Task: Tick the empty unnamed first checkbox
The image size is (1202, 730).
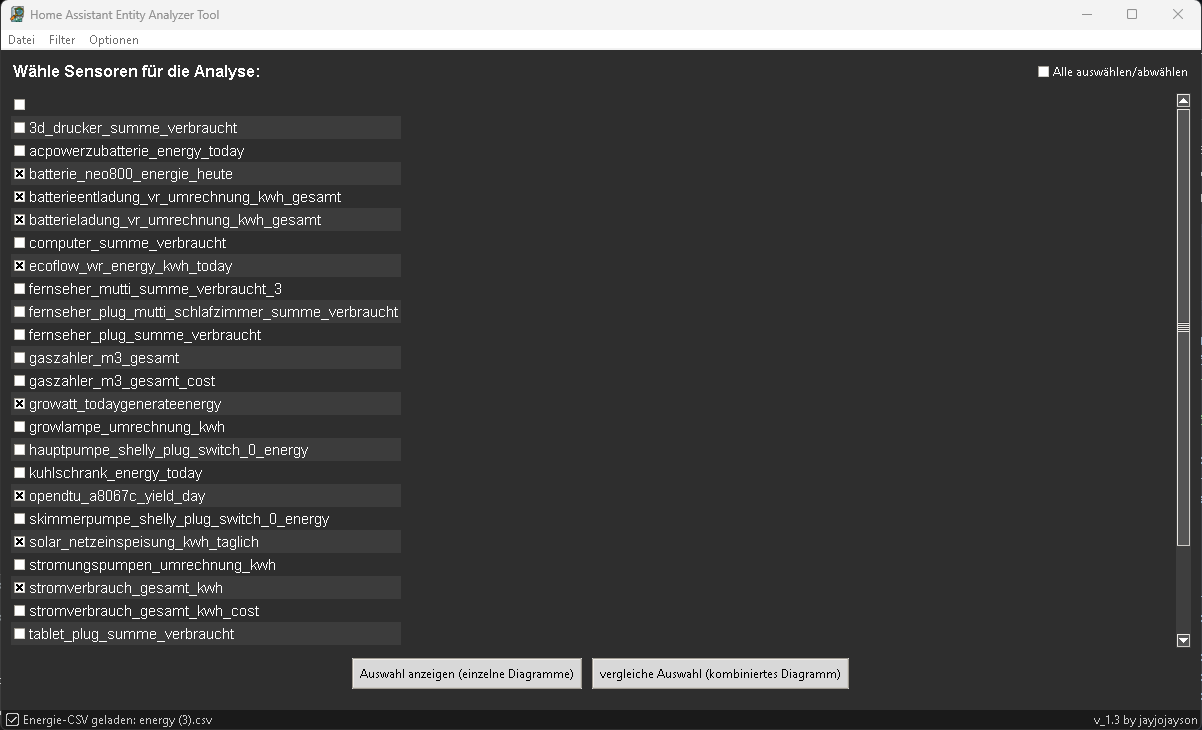Action: [x=19, y=105]
